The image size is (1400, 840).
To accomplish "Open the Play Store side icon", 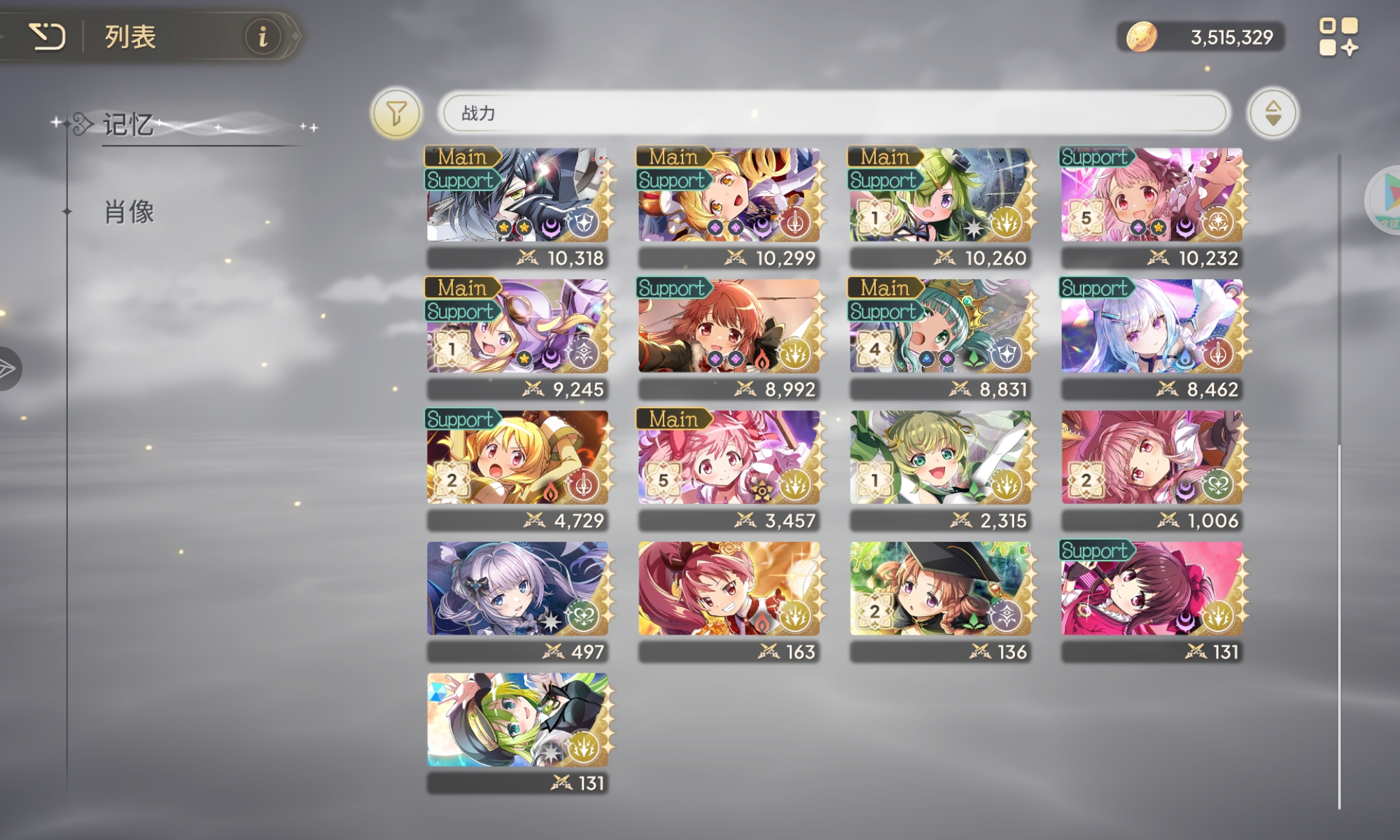I will (x=1385, y=200).
